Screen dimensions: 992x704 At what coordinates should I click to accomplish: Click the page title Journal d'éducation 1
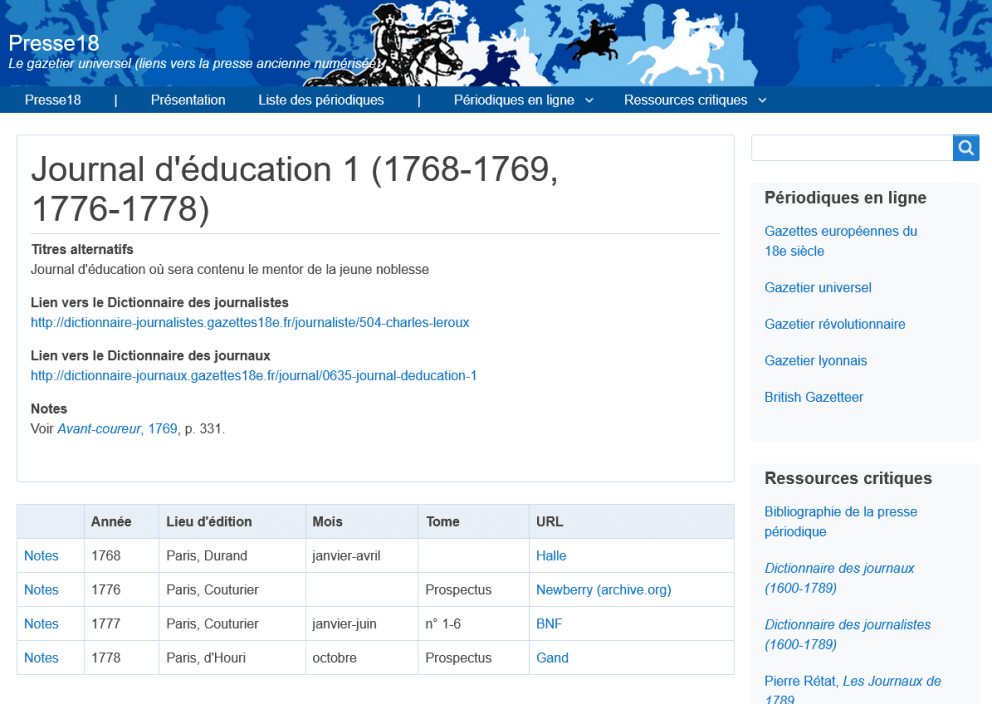(295, 188)
